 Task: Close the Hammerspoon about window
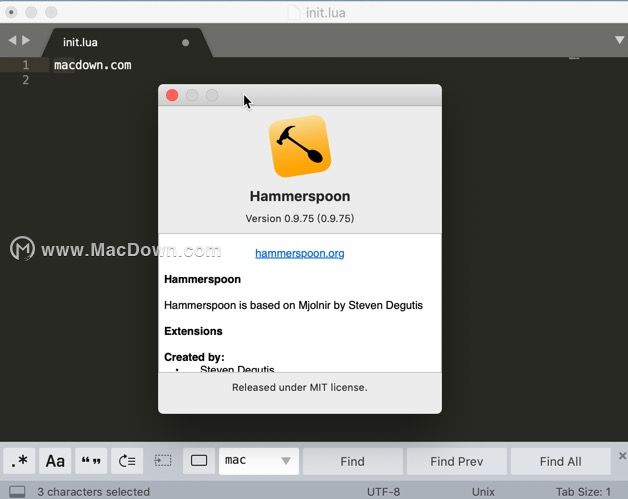[x=172, y=95]
